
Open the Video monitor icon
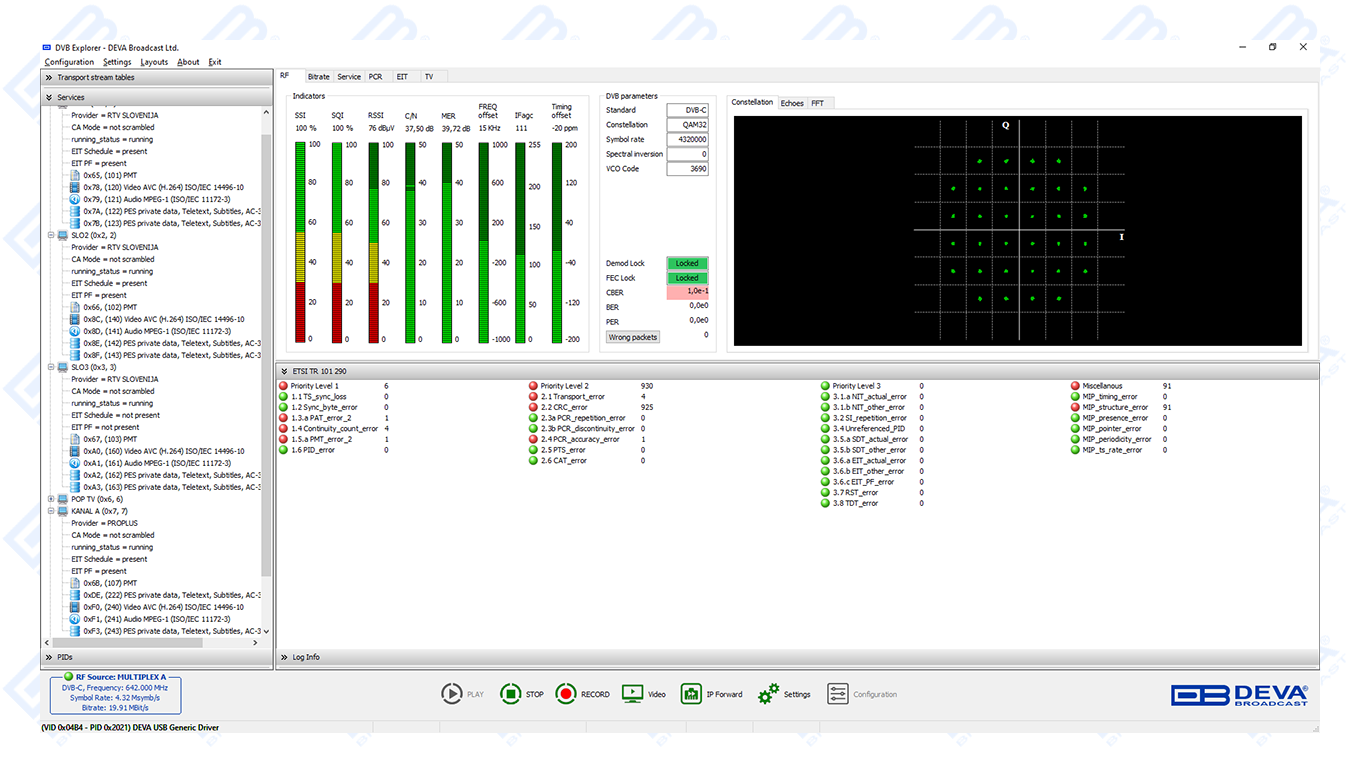pyautogui.click(x=632, y=694)
